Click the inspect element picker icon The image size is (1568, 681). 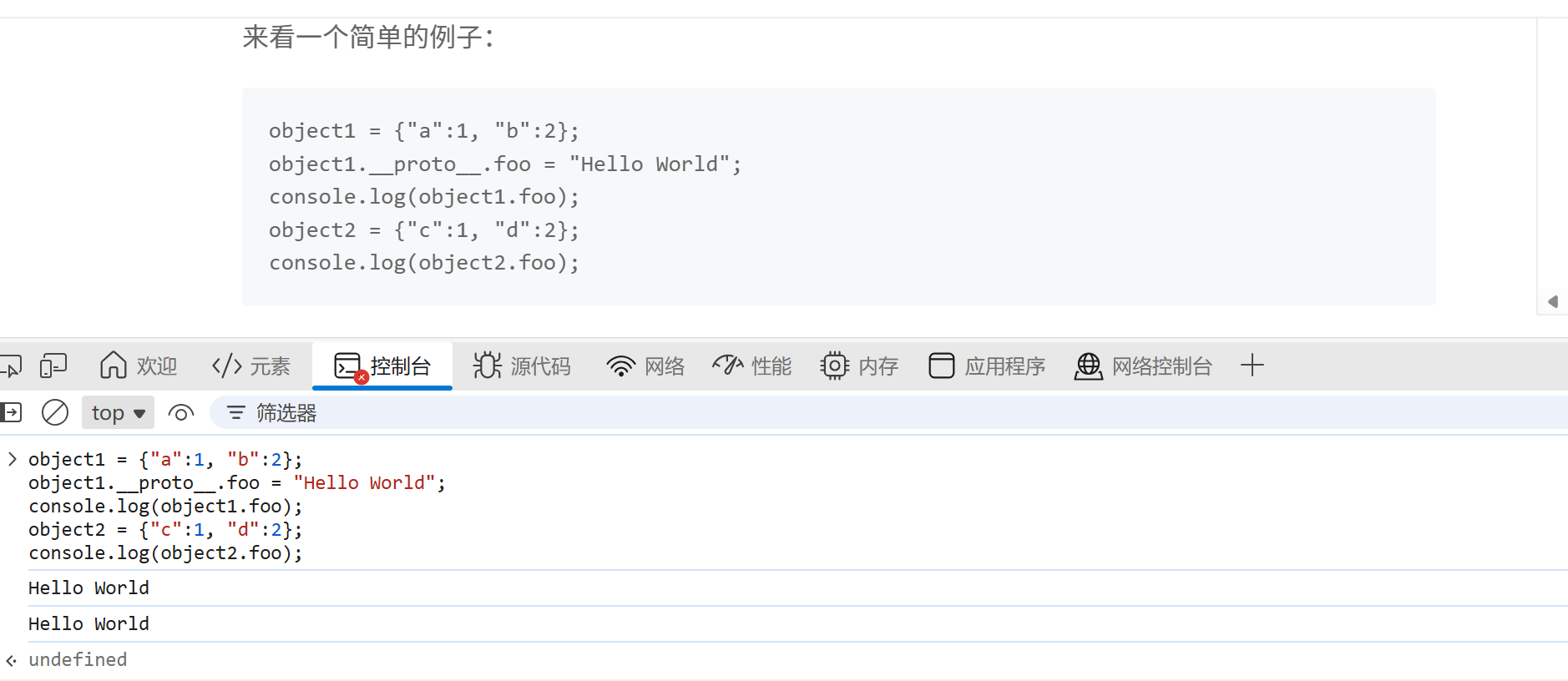click(x=10, y=366)
